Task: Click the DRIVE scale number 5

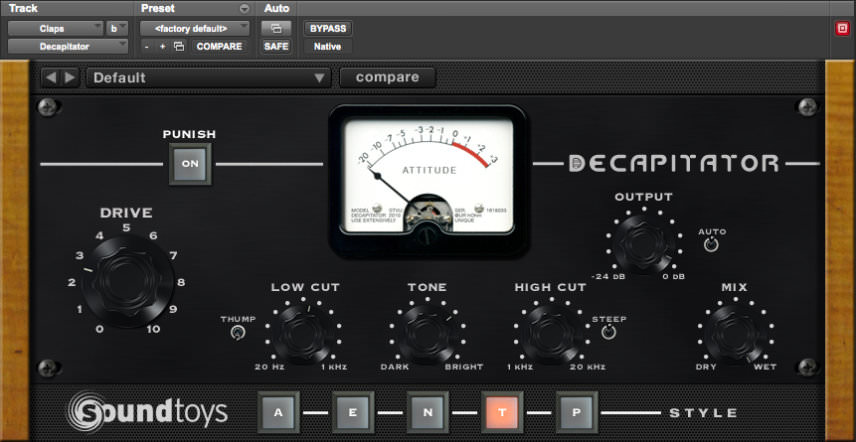Action: [x=127, y=227]
